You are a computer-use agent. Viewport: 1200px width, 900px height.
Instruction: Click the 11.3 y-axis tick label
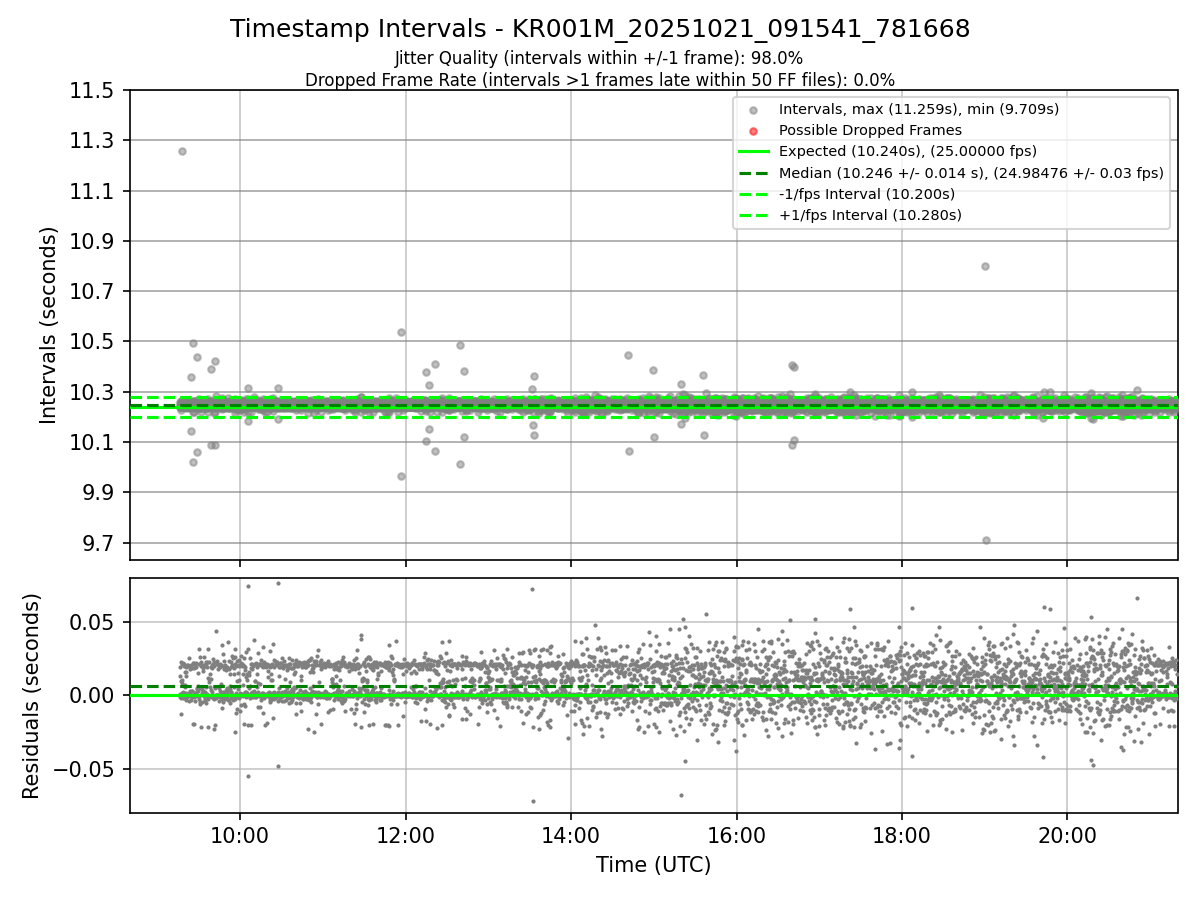(x=94, y=141)
